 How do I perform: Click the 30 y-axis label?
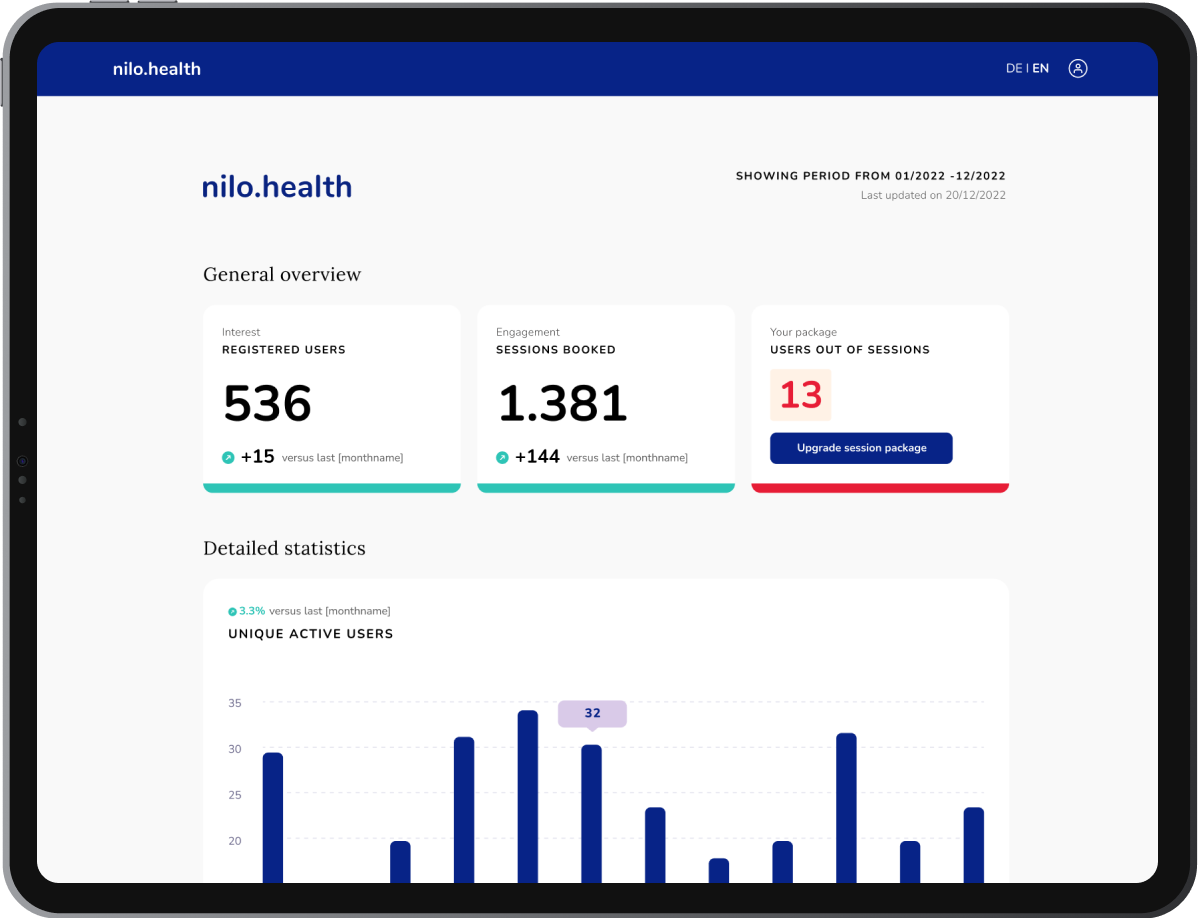point(235,749)
